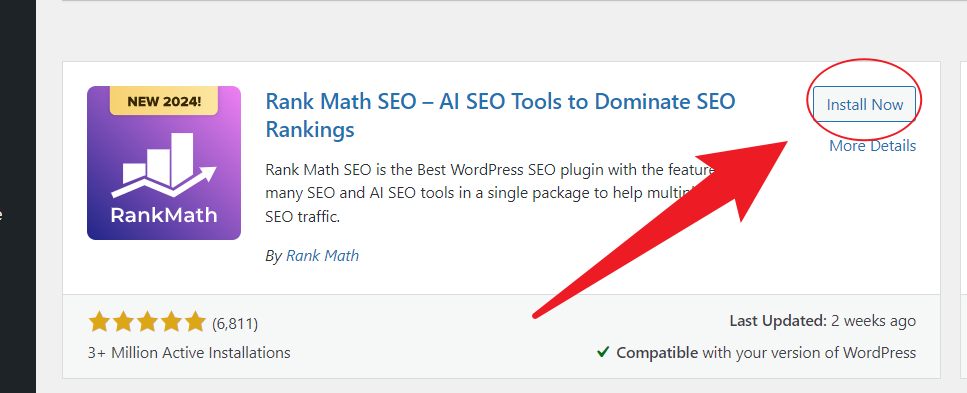Open the Rank Math author link

[322, 255]
